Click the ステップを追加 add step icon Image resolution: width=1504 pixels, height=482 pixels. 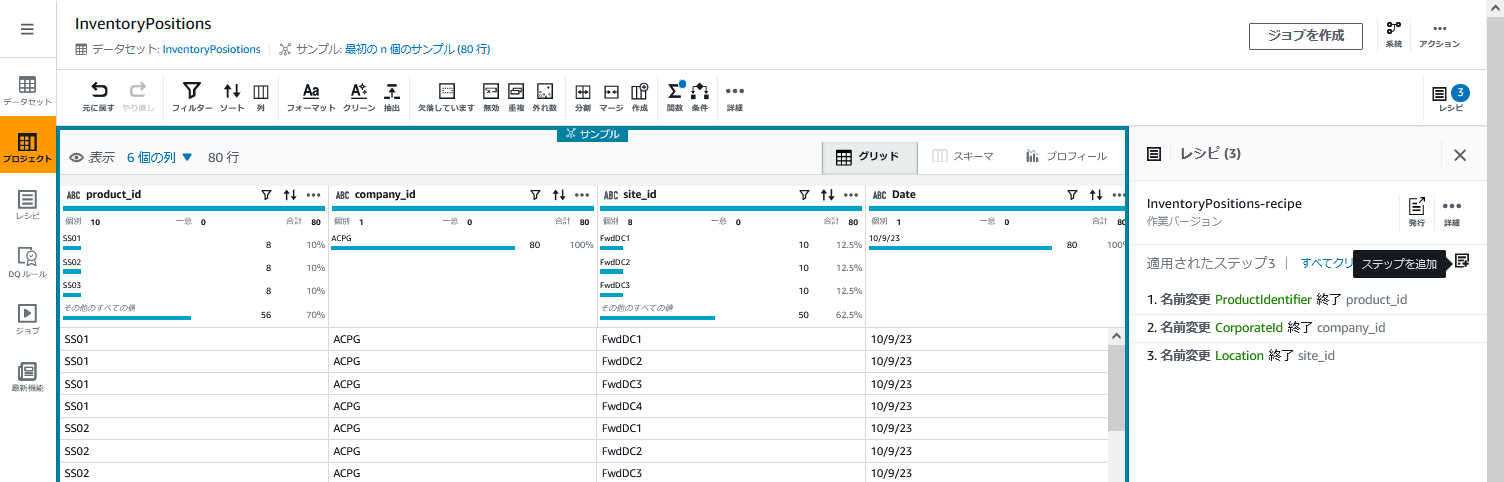click(x=1462, y=261)
